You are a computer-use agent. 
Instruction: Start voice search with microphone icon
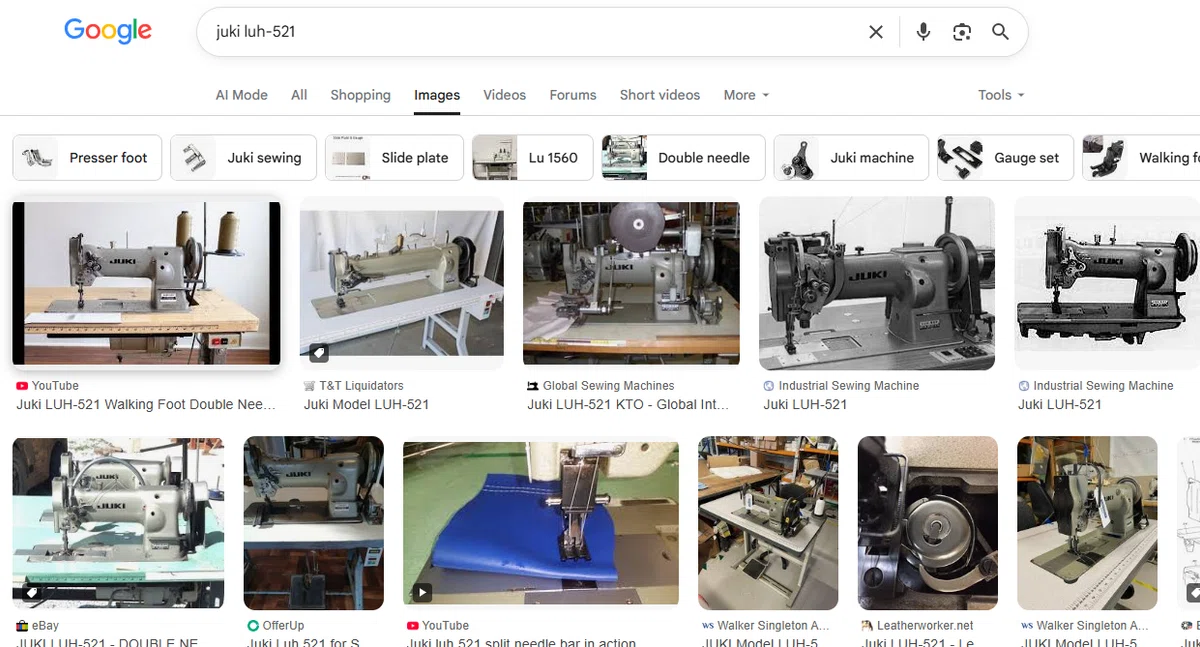(923, 32)
